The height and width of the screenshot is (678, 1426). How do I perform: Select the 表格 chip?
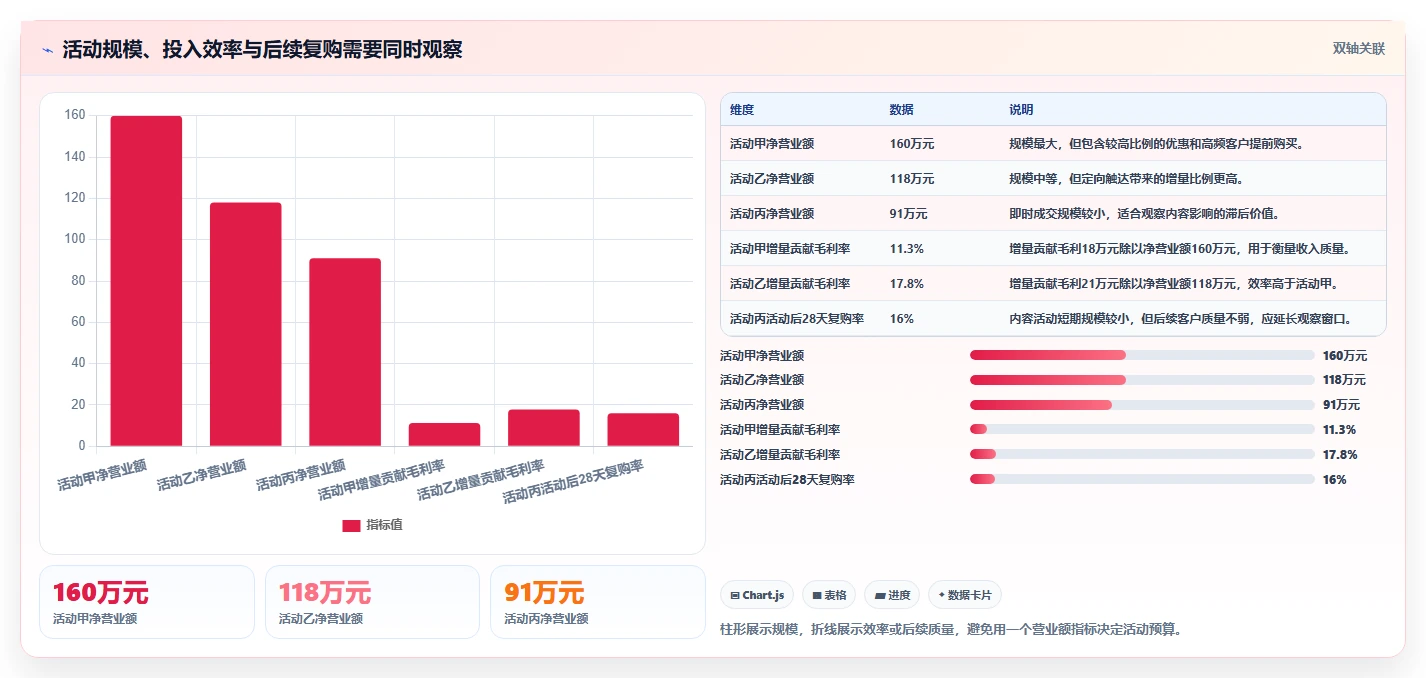829,595
